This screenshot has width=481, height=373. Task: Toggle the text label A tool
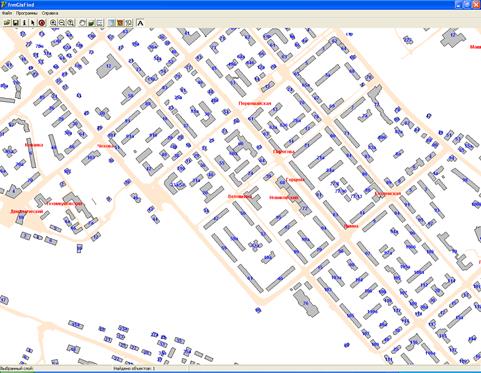tap(140, 23)
